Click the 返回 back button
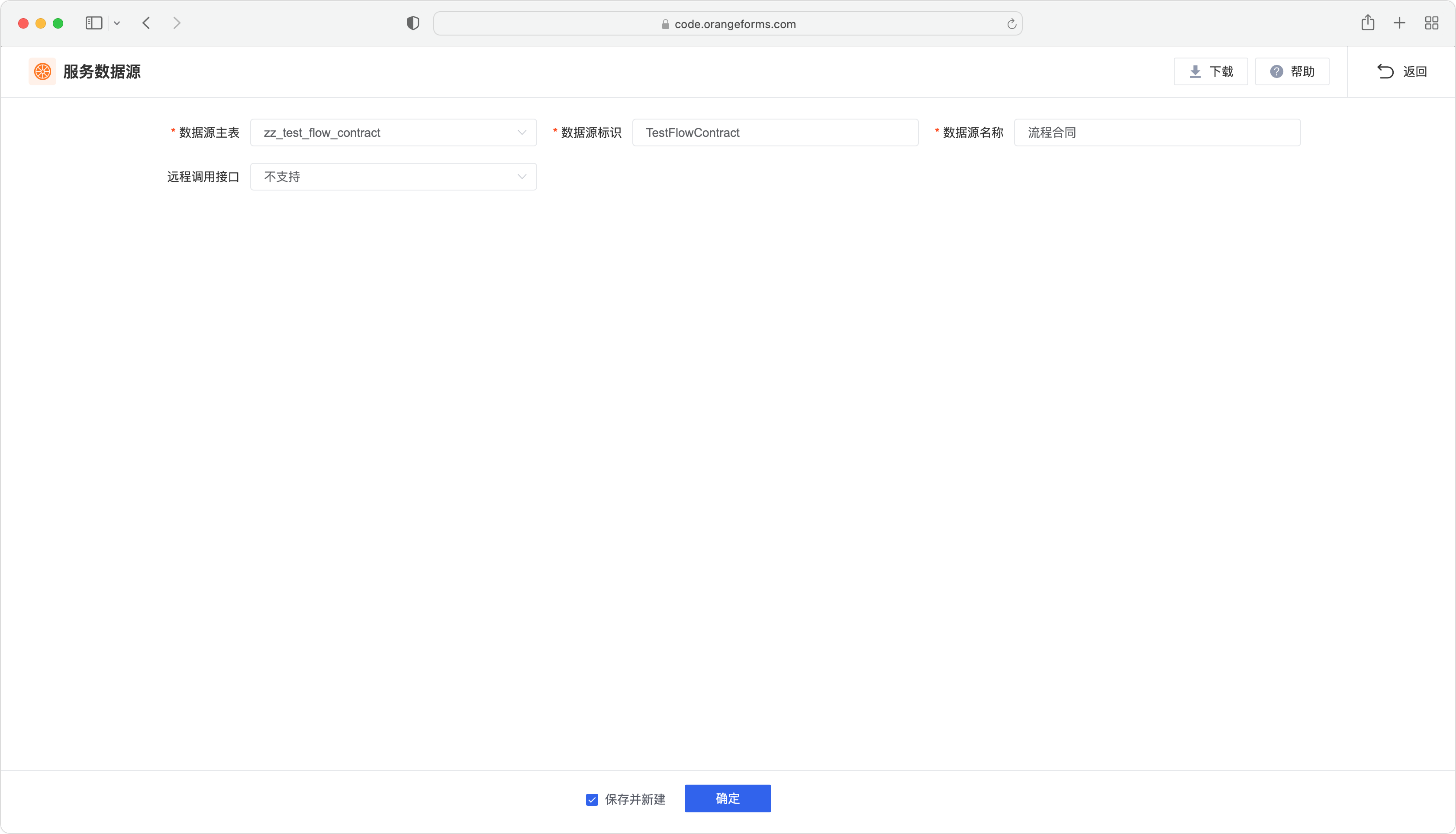 1401,71
